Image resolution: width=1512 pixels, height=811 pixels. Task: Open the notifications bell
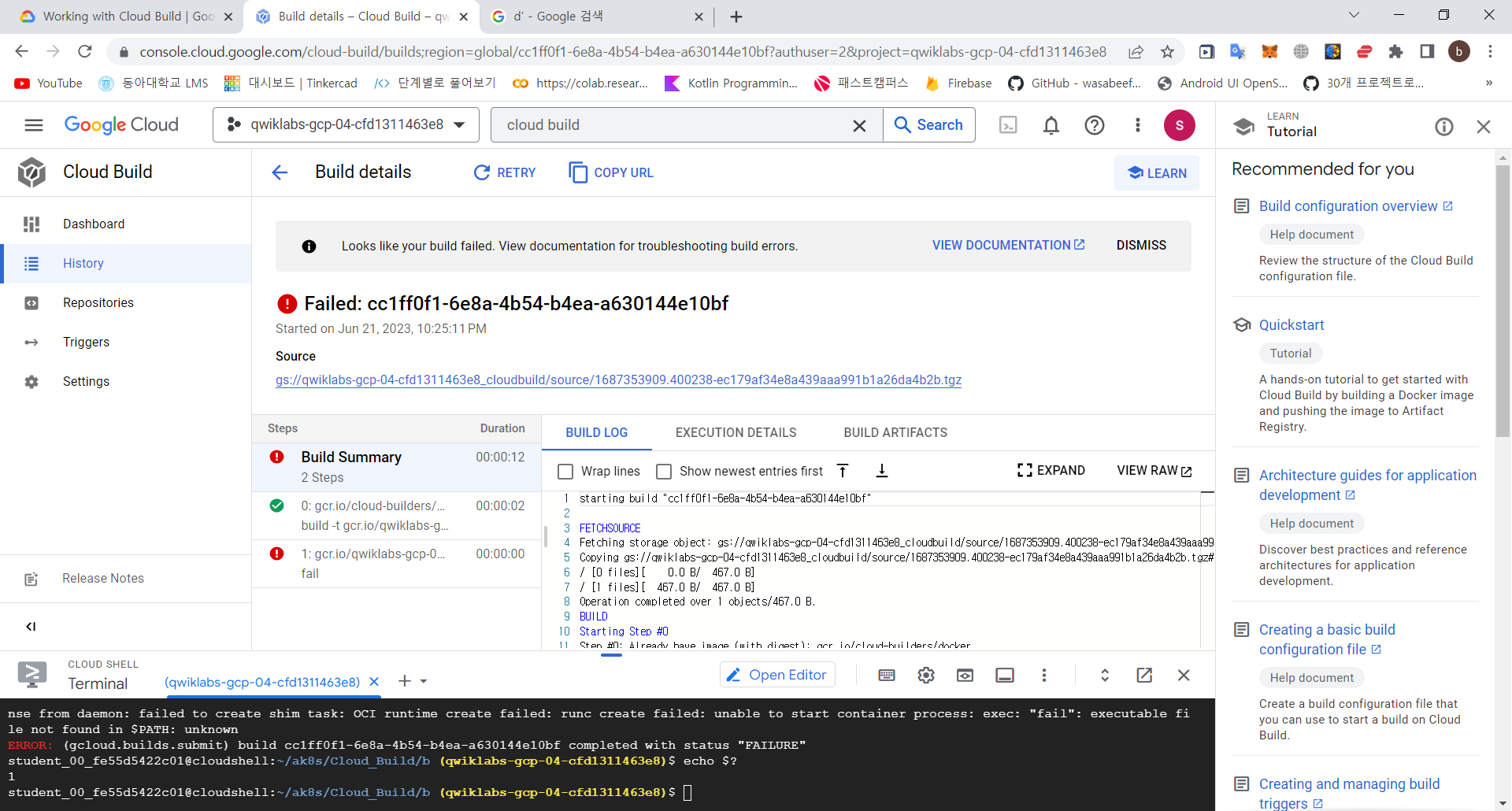pyautogui.click(x=1051, y=125)
